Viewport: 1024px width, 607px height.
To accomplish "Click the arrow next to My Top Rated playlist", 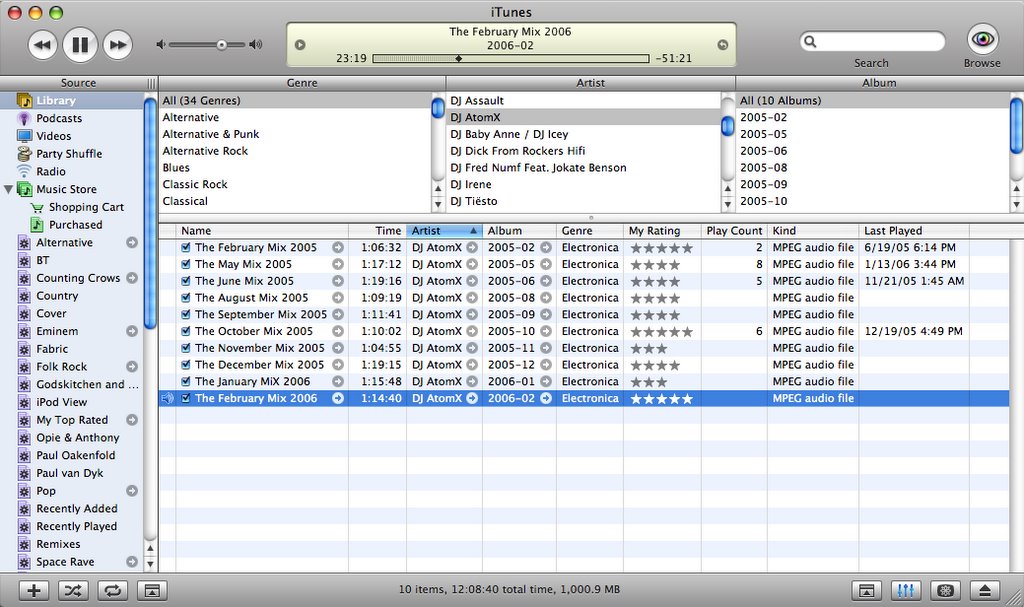I will pyautogui.click(x=132, y=420).
